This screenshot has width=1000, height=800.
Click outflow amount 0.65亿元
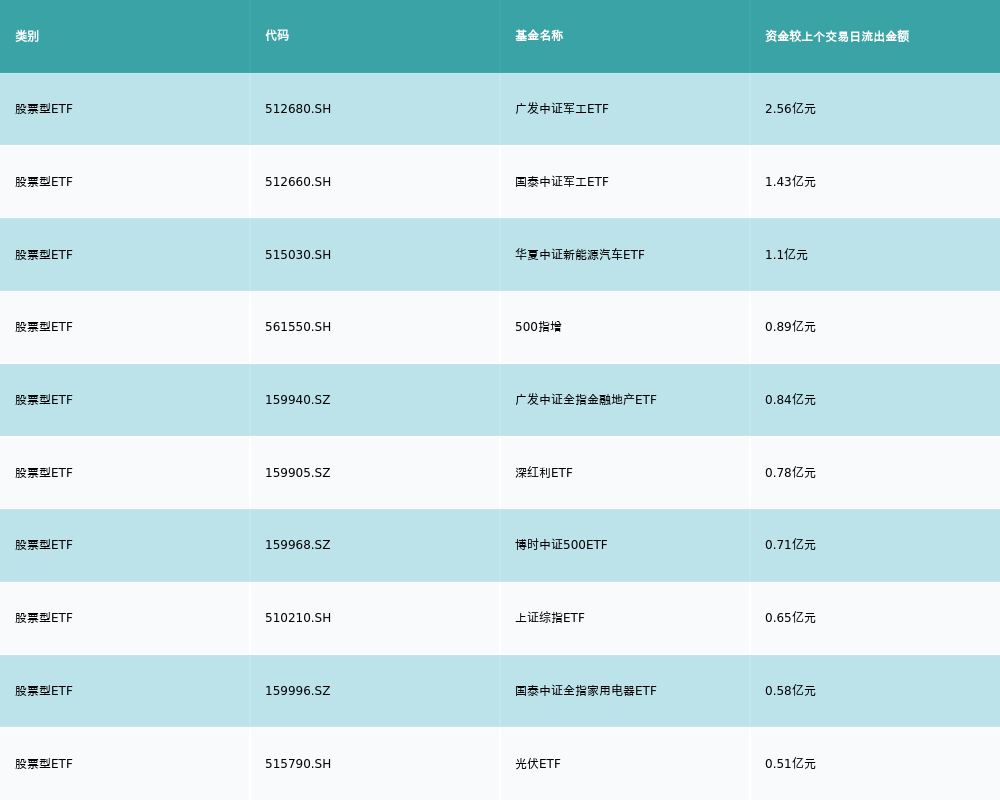tap(790, 618)
